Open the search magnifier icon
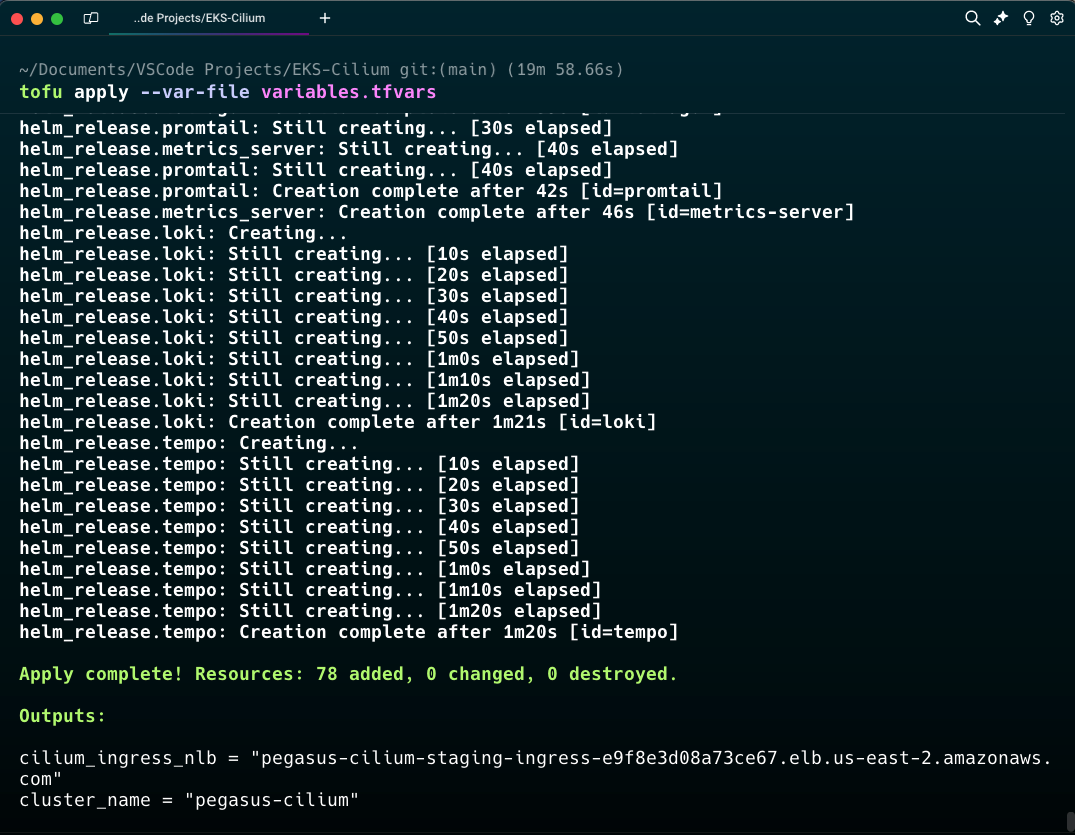The height and width of the screenshot is (835, 1075). pyautogui.click(x=972, y=18)
